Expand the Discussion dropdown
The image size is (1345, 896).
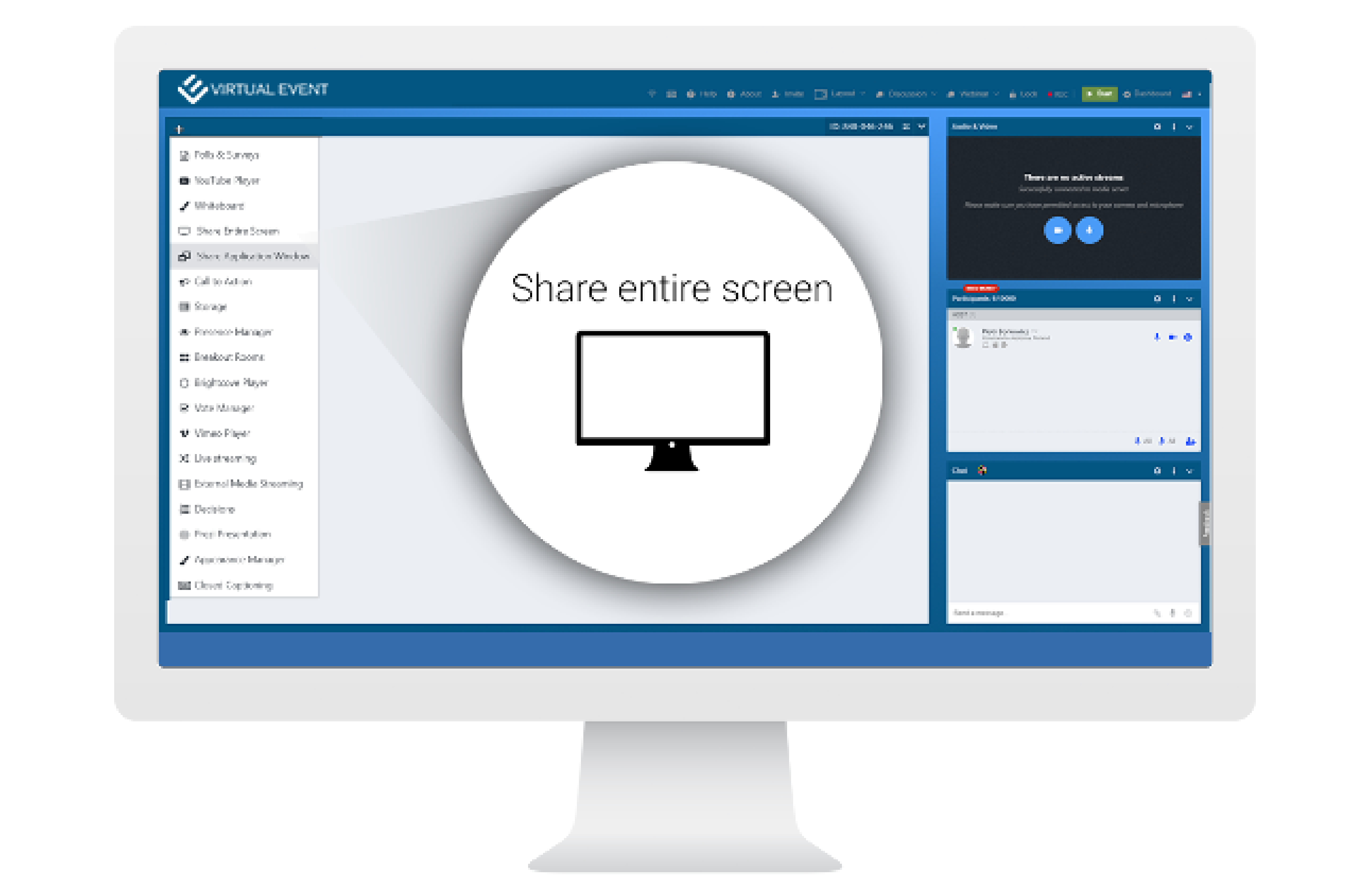coord(905,94)
